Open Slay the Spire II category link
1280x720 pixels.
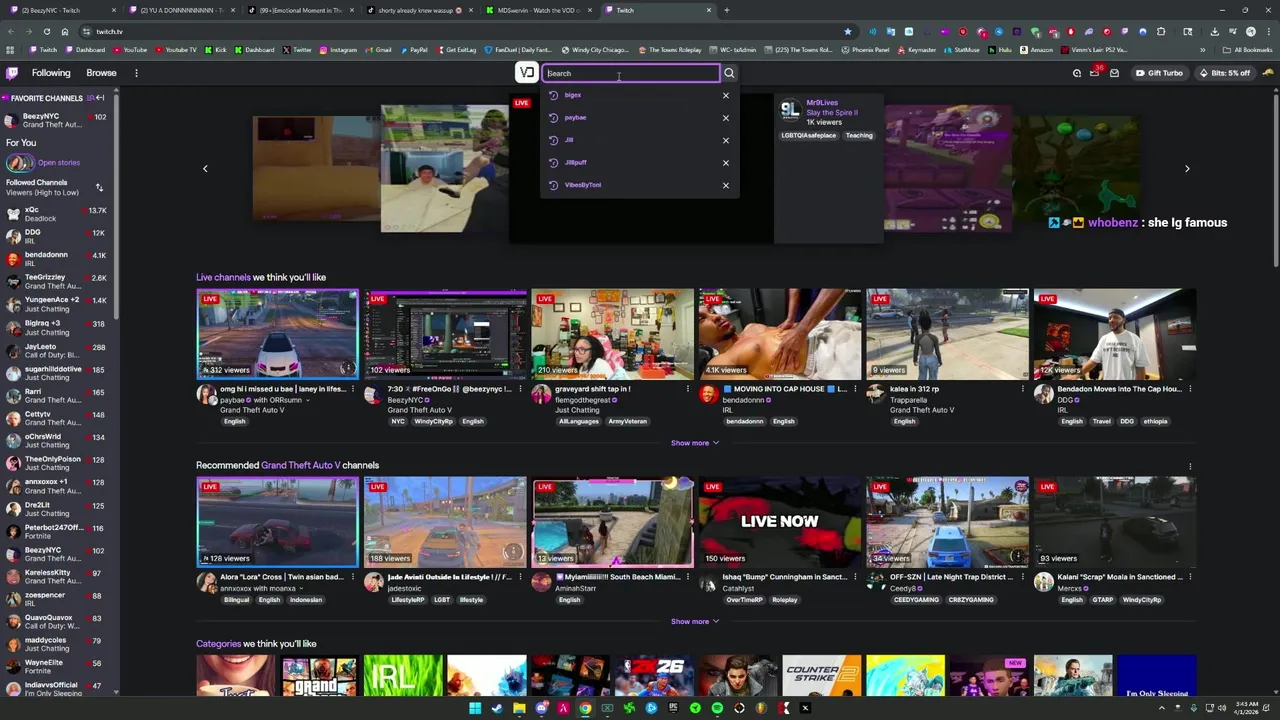pyautogui.click(x=832, y=113)
